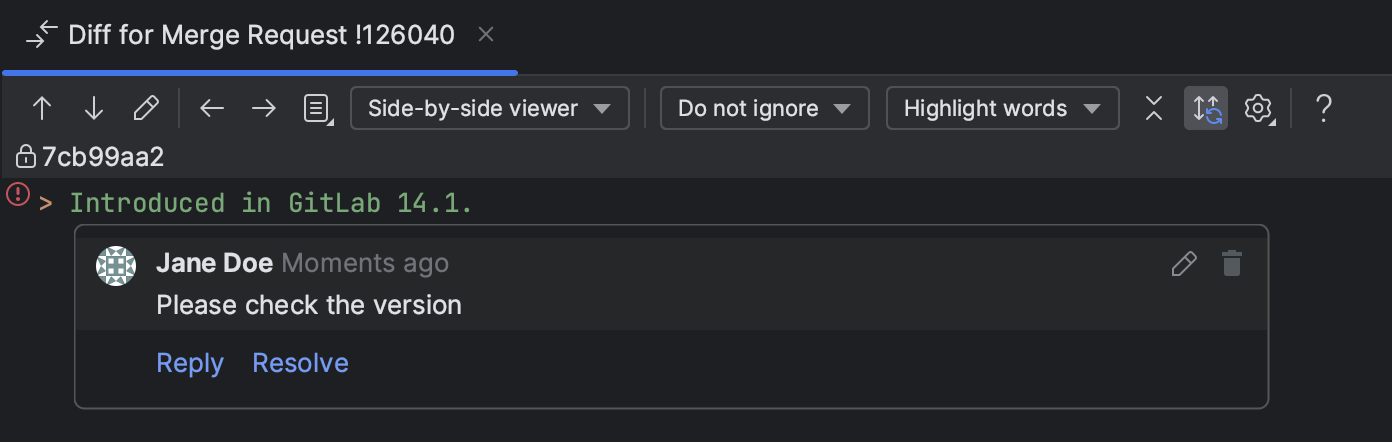Go to next file with right arrow
The width and height of the screenshot is (1392, 442).
(x=264, y=108)
